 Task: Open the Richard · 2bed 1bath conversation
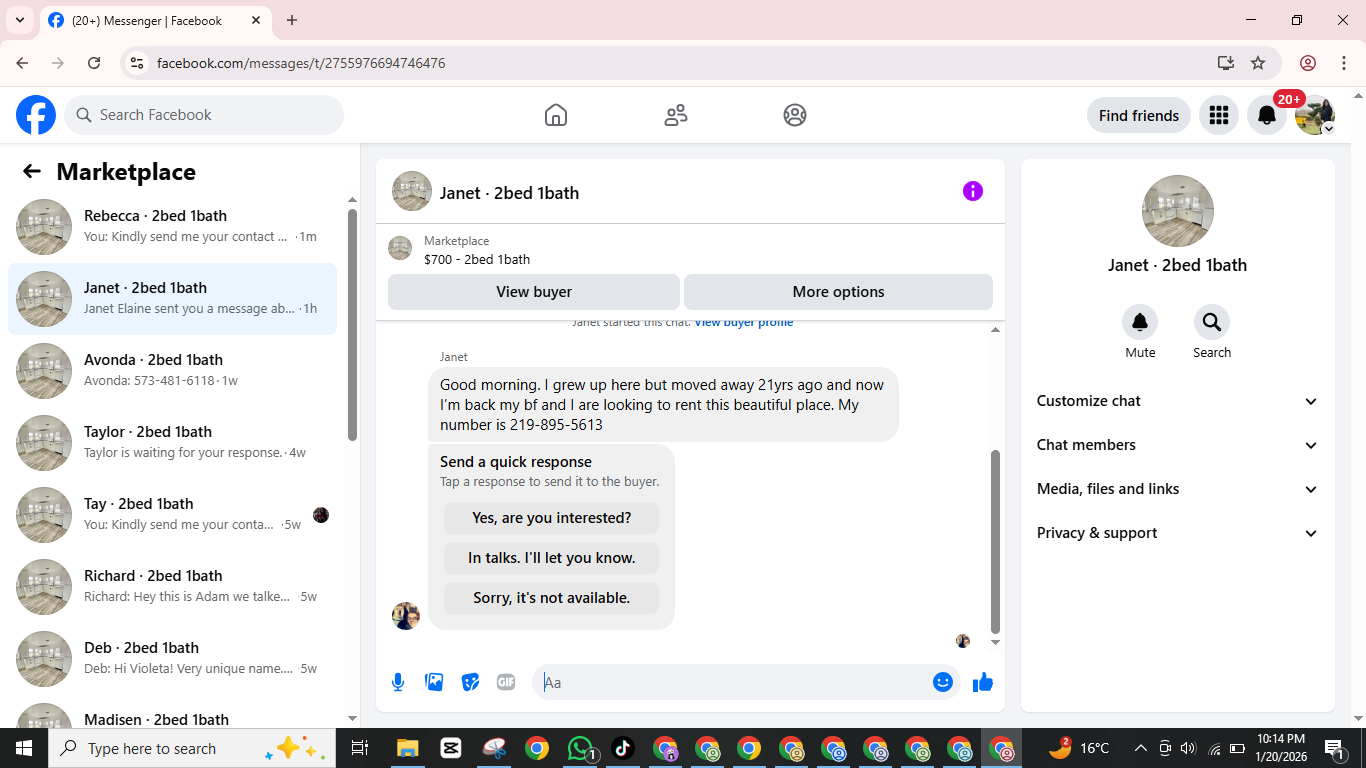pyautogui.click(x=172, y=587)
